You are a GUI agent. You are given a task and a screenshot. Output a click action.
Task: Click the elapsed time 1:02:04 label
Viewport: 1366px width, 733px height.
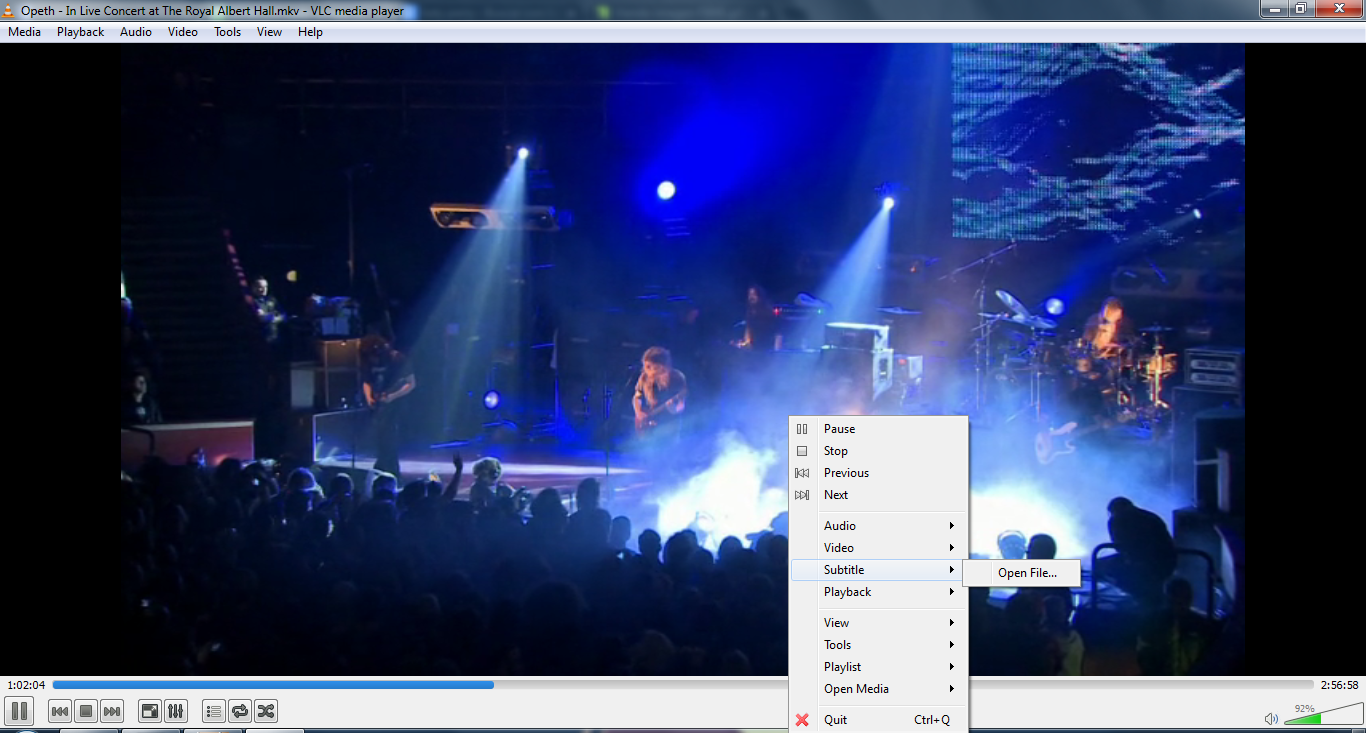coord(26,685)
